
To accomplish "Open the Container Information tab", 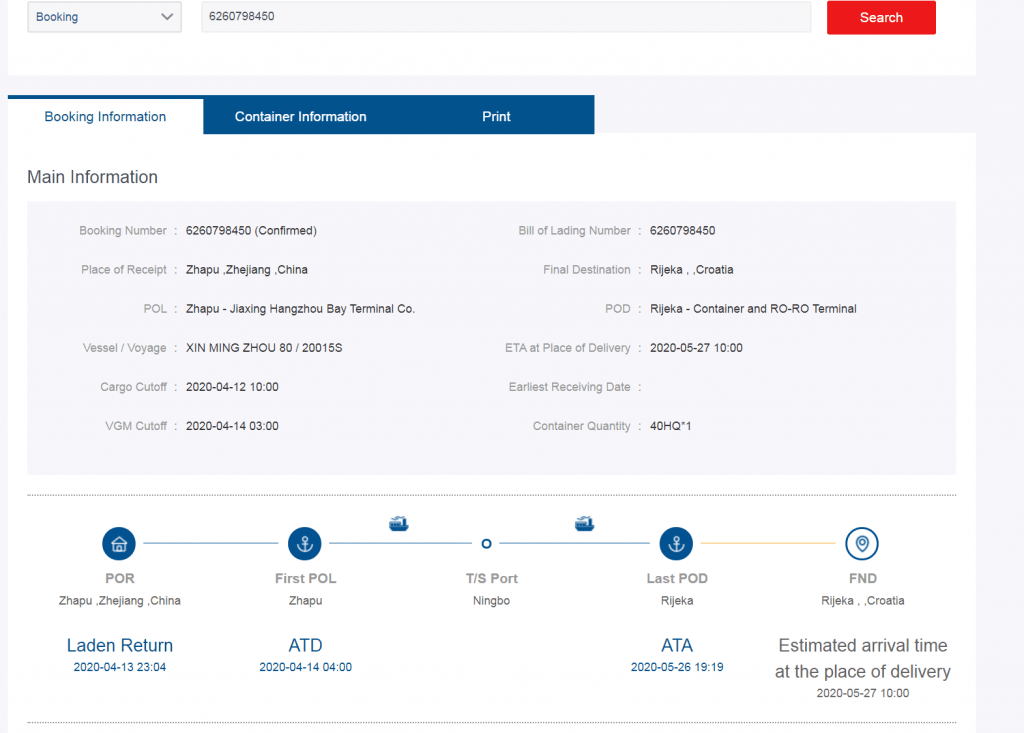I will coord(300,116).
